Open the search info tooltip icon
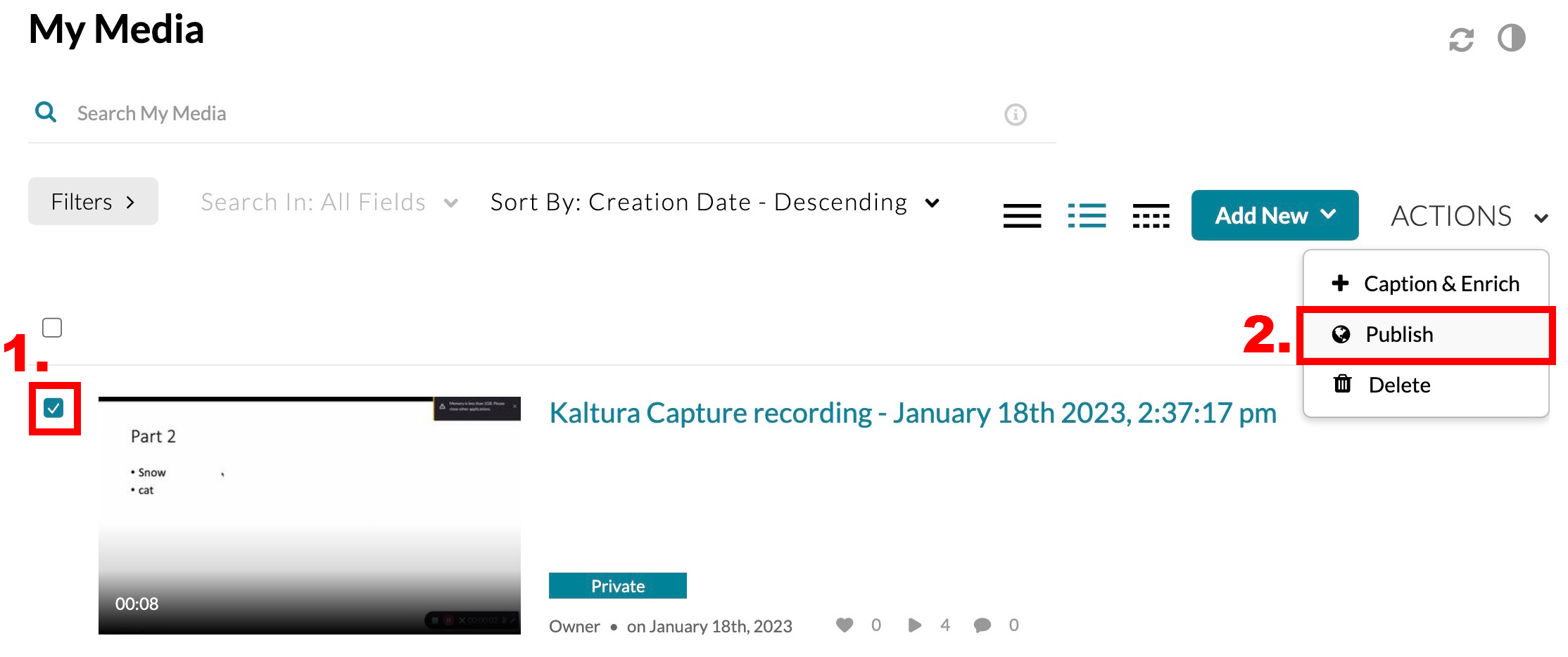This screenshot has width=1568, height=657. (1016, 114)
